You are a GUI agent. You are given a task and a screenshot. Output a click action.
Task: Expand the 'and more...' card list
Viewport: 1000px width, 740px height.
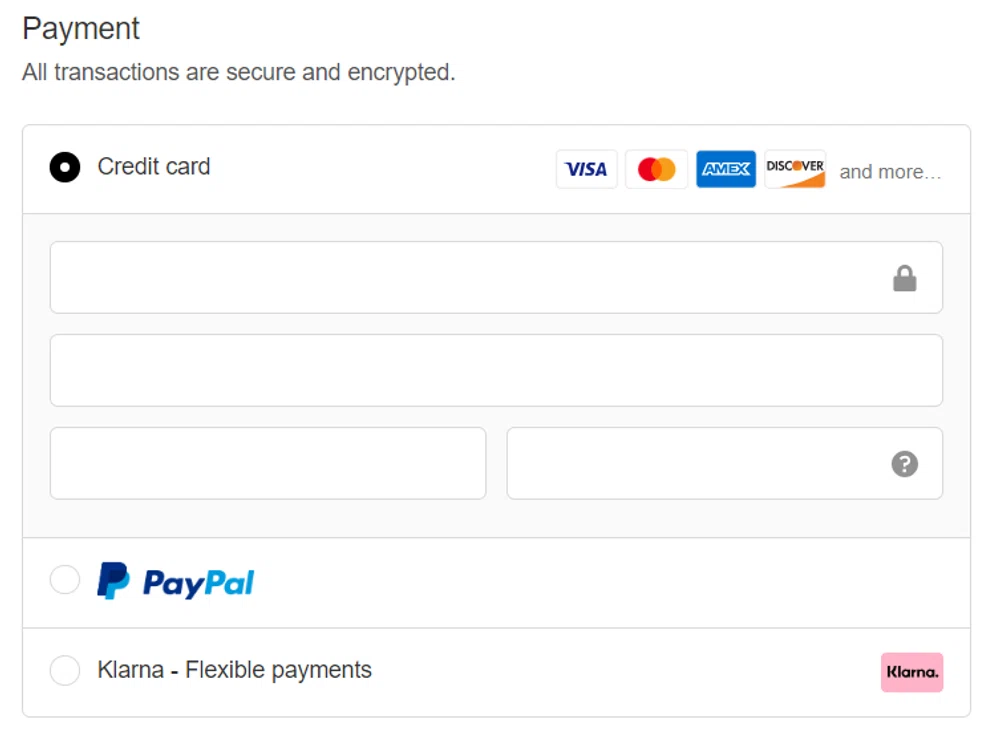891,171
